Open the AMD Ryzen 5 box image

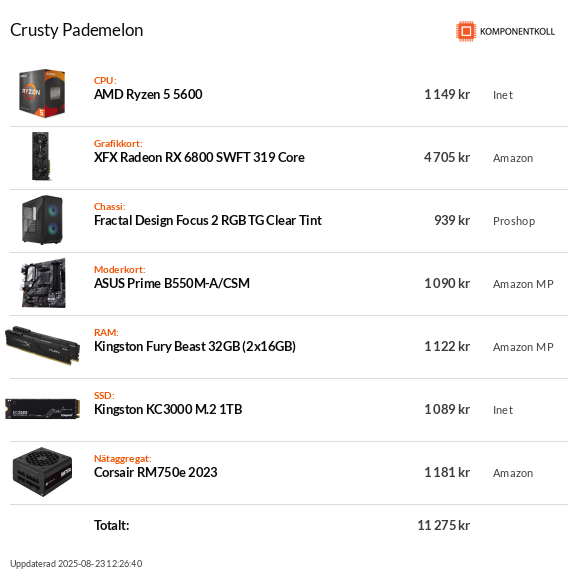(x=42, y=93)
